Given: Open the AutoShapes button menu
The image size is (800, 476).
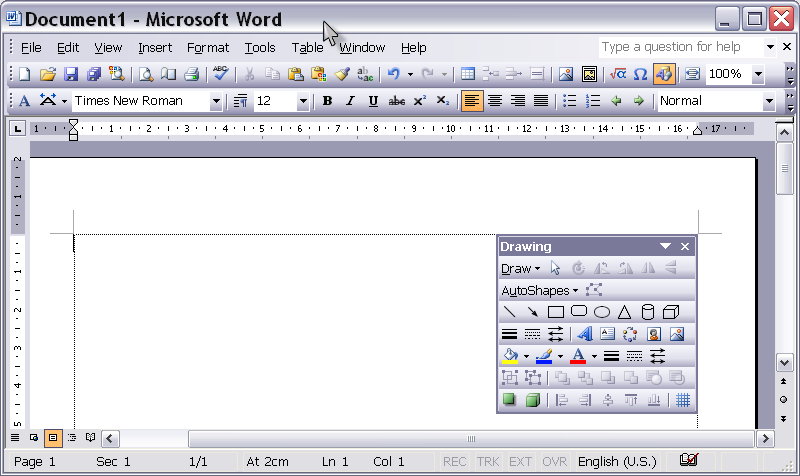Looking at the screenshot, I should pos(539,291).
